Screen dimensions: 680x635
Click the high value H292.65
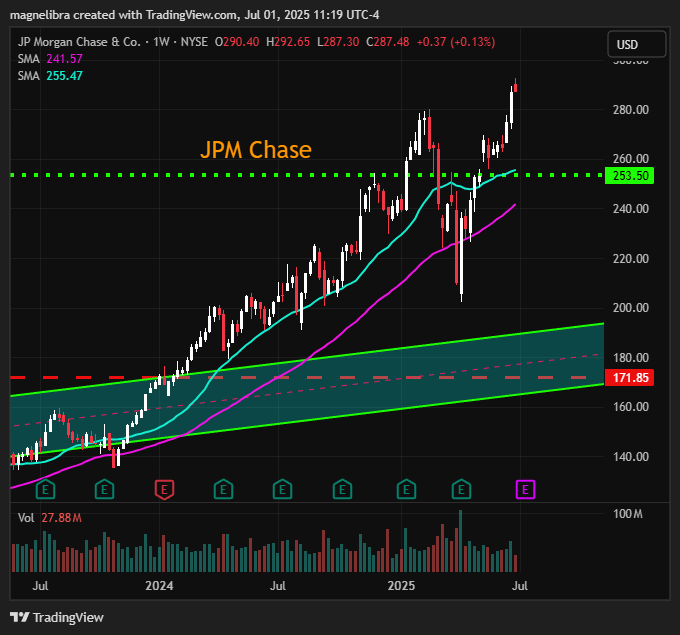tap(288, 42)
